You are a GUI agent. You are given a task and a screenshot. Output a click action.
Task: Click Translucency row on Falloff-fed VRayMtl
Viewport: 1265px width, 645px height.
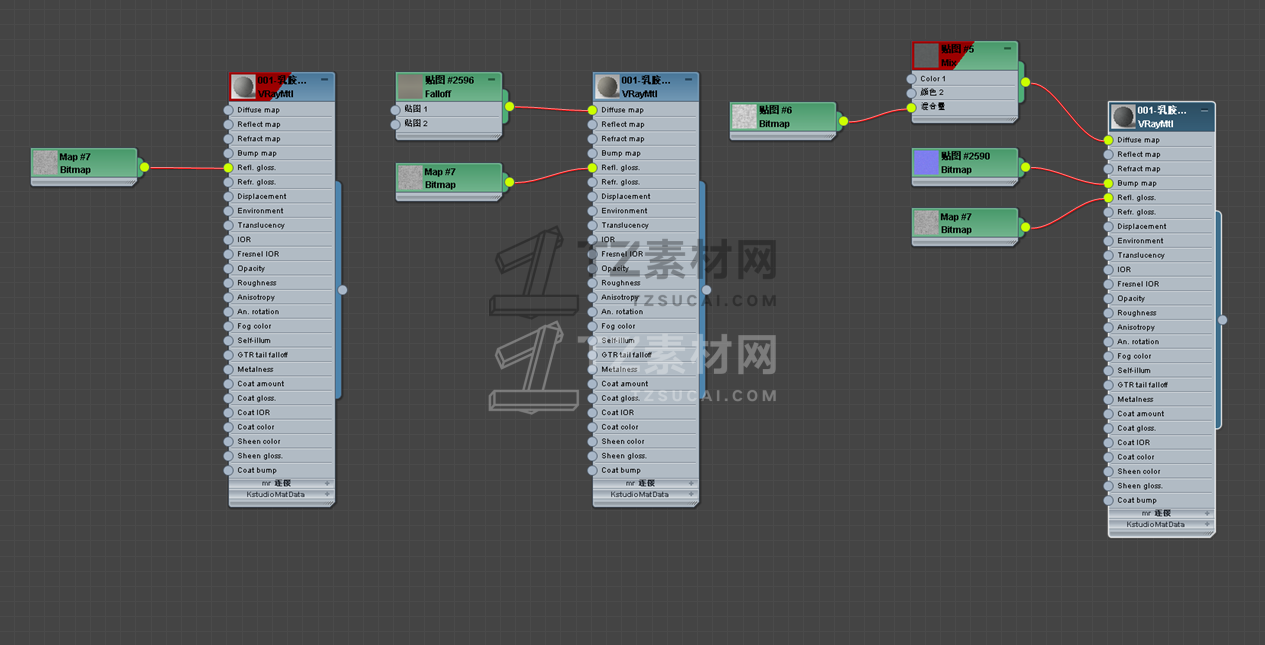point(645,225)
